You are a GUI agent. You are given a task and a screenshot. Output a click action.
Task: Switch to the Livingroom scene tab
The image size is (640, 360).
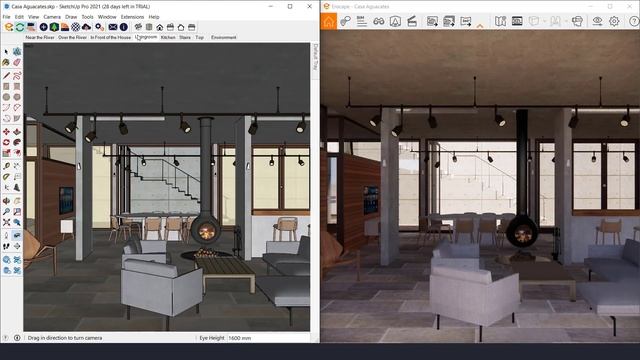coord(146,37)
